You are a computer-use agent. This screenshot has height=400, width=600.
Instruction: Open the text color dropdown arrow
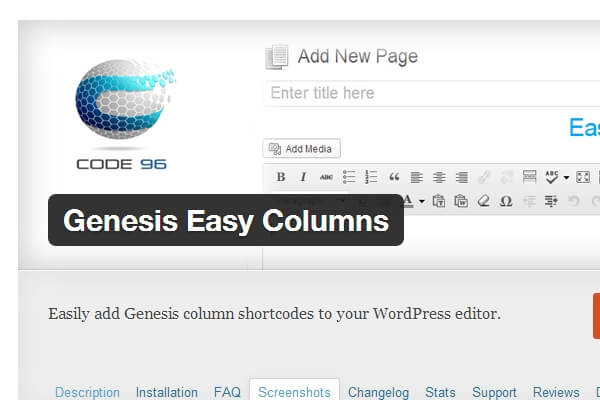422,201
